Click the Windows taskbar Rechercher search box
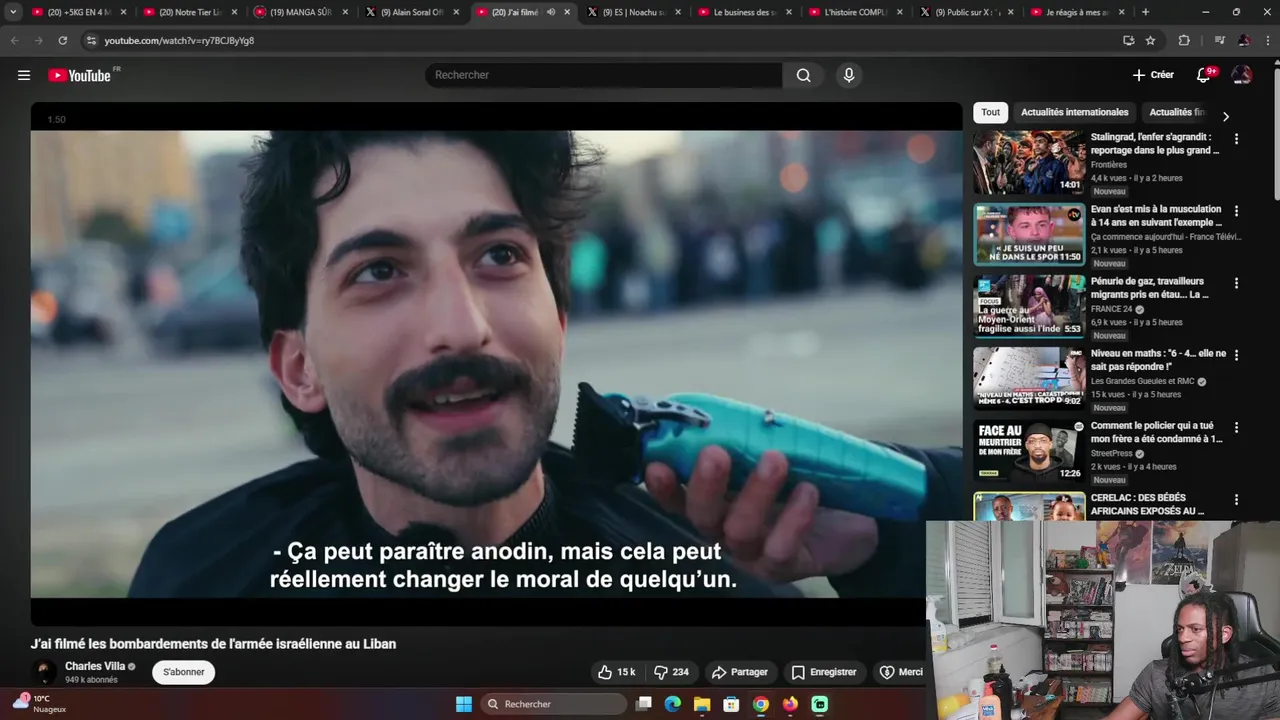 click(x=556, y=704)
